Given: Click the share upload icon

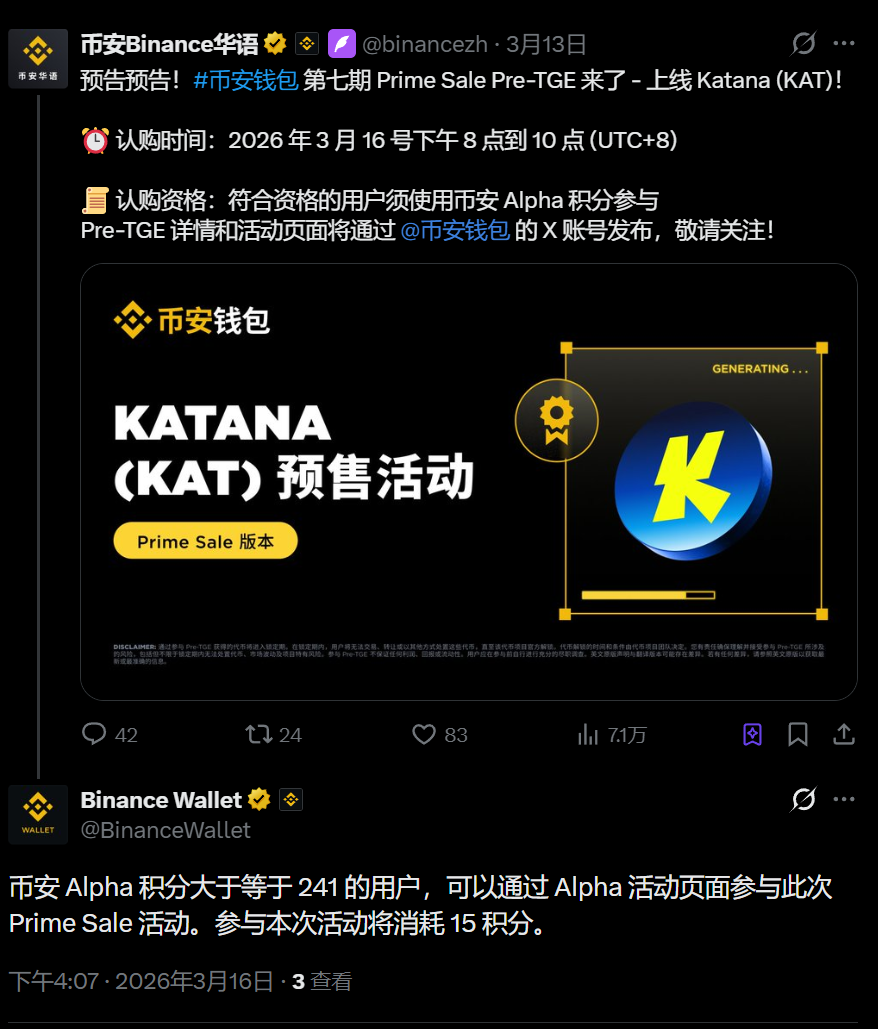Looking at the screenshot, I should click(844, 734).
